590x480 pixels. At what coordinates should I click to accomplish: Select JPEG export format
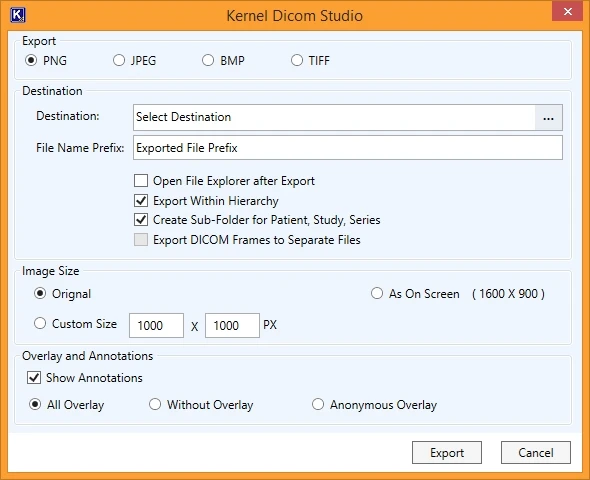coord(119,60)
